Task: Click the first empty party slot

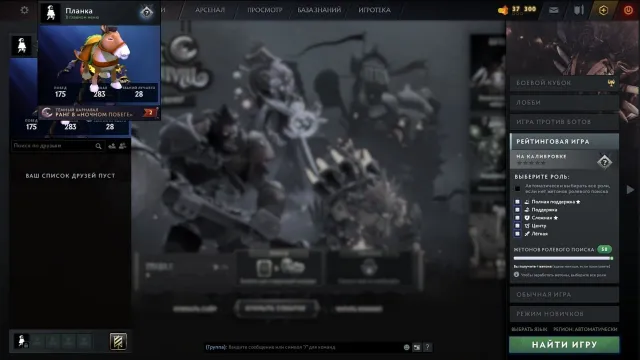Action: (x=37, y=341)
